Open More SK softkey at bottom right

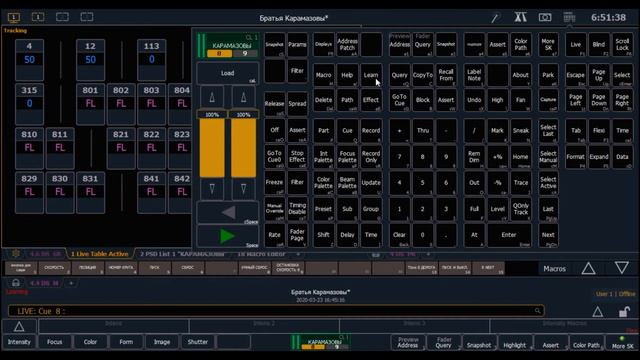point(622,343)
